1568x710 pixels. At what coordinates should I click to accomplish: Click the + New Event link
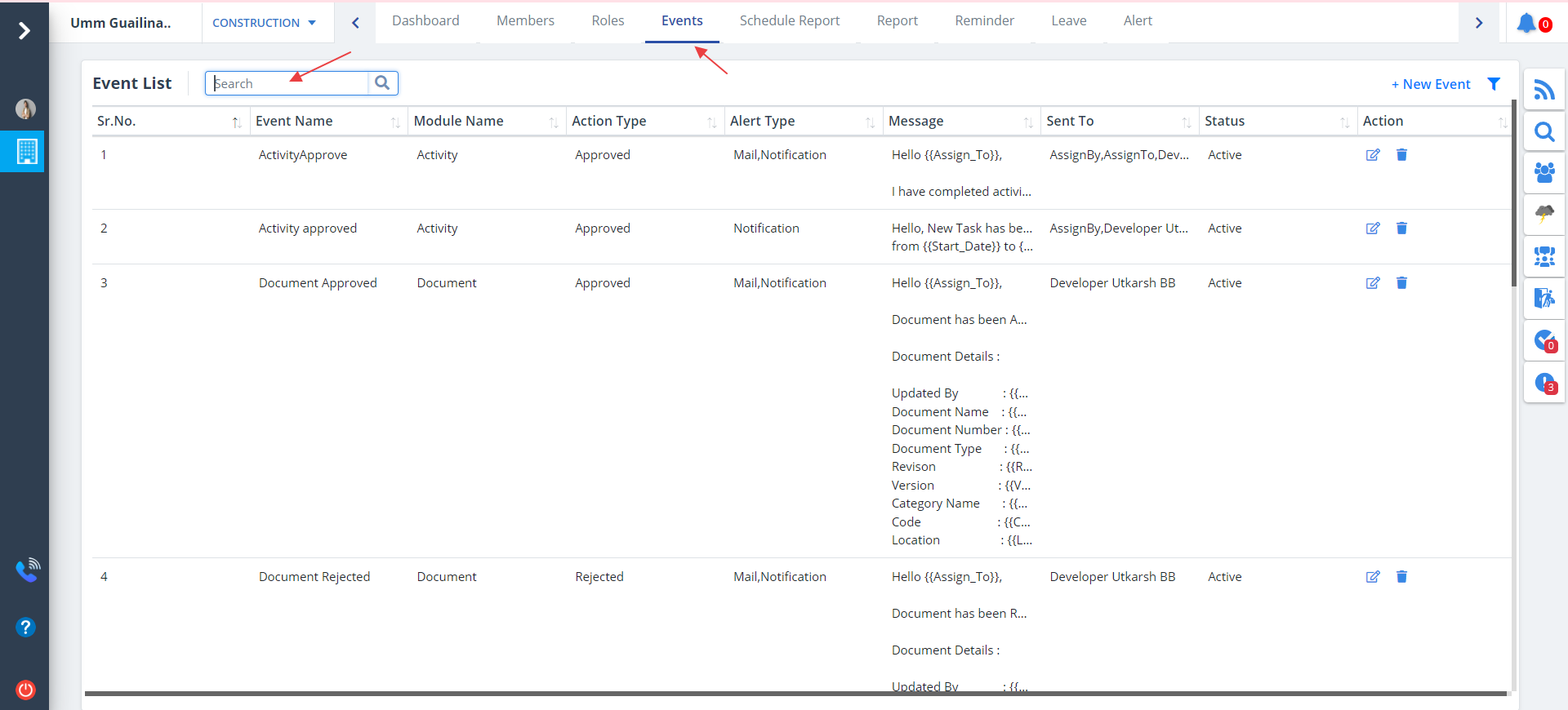[1431, 84]
